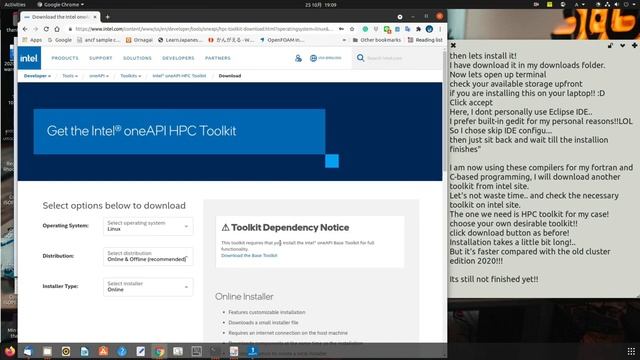This screenshot has width=640, height=360.
Task: Open the Help icon in the dock
Action: coord(122,351)
